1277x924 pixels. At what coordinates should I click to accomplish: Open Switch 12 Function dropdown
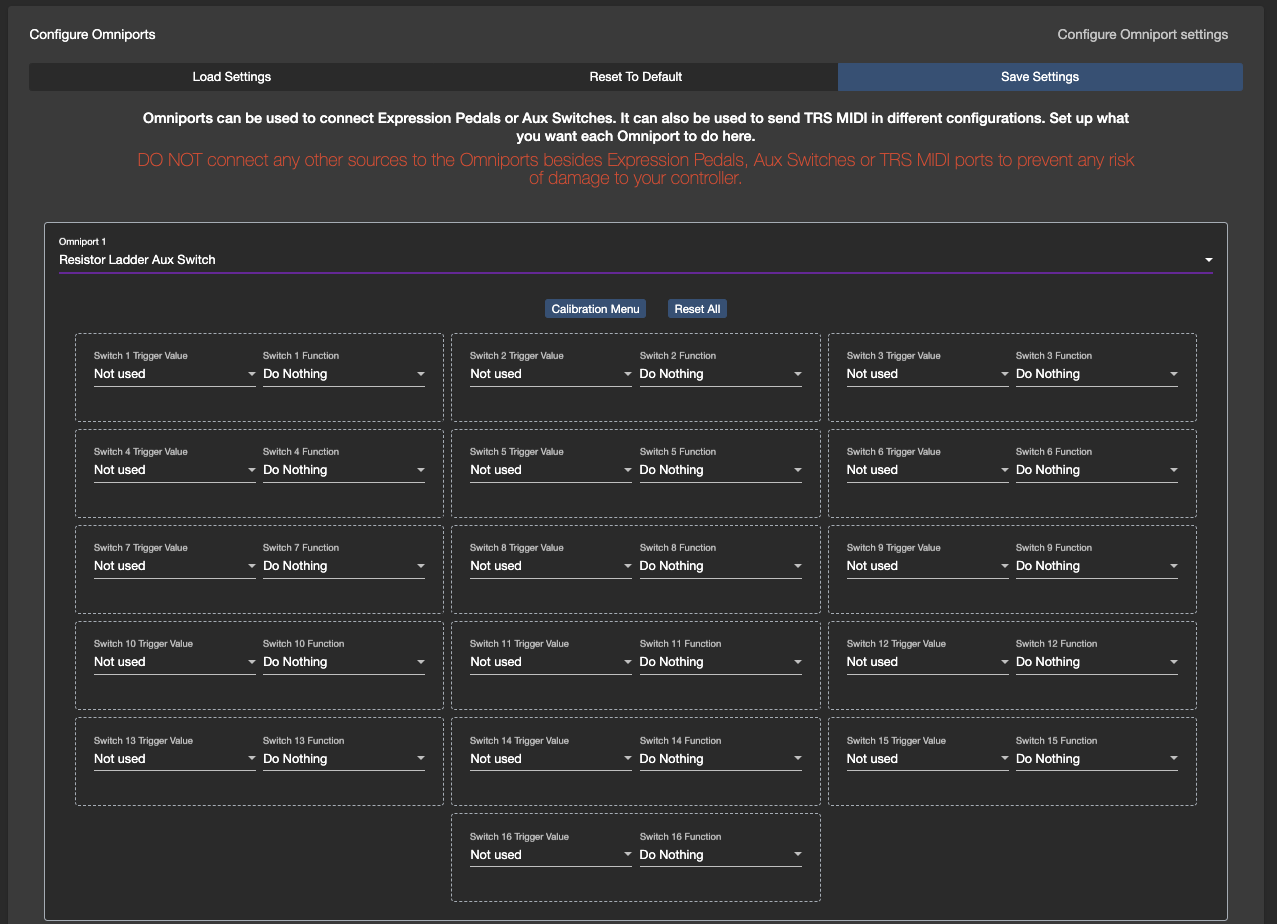(x=1096, y=662)
